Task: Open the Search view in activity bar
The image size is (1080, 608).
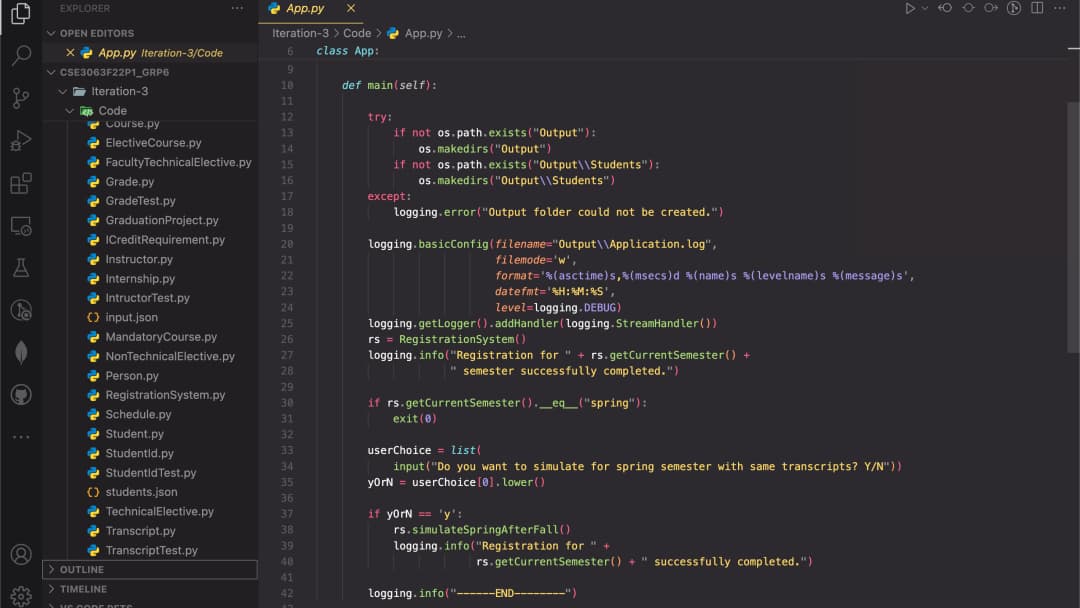Action: (22, 55)
